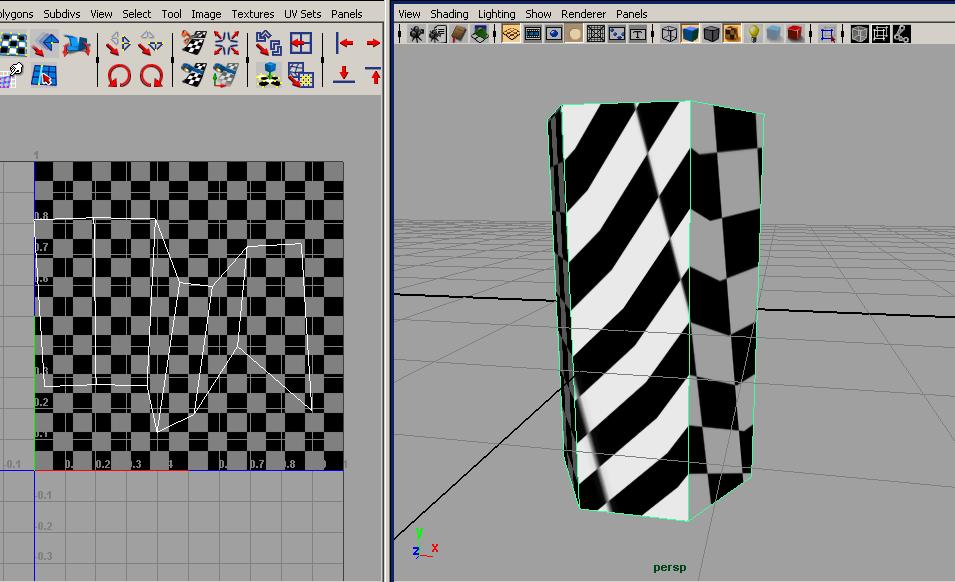955x582 pixels.
Task: Click the sew UV edges icon
Action: [194, 75]
